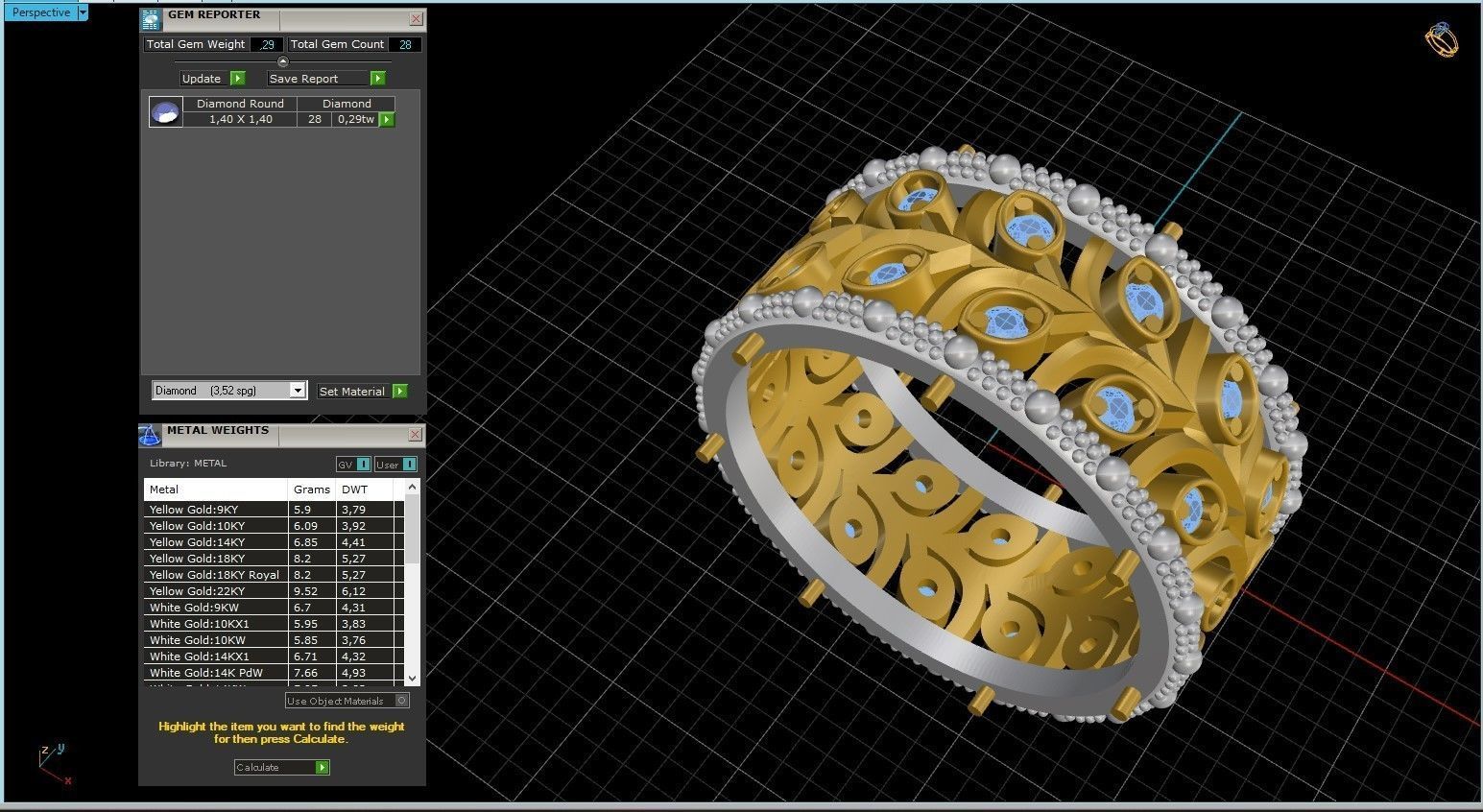Collapse the Gem Reporter header with the arrow
The image size is (1483, 812).
[282, 61]
